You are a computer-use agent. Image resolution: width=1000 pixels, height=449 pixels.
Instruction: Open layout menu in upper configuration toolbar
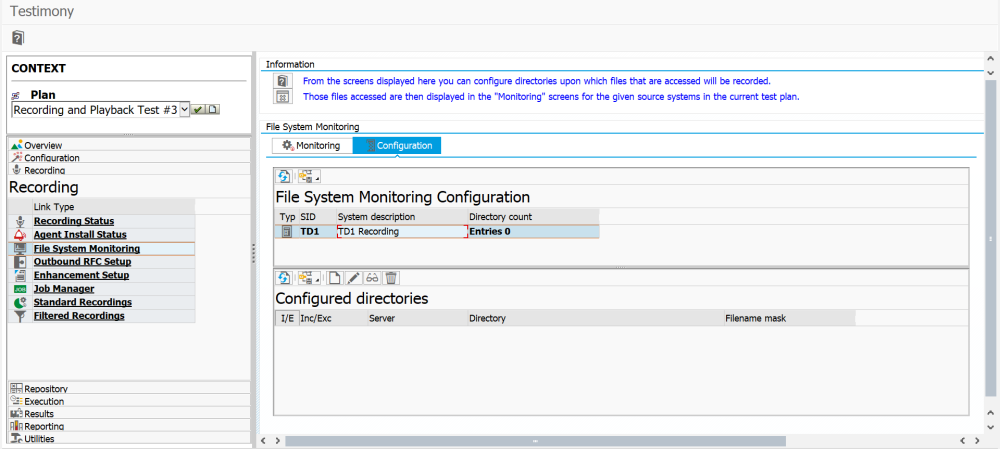click(x=309, y=176)
